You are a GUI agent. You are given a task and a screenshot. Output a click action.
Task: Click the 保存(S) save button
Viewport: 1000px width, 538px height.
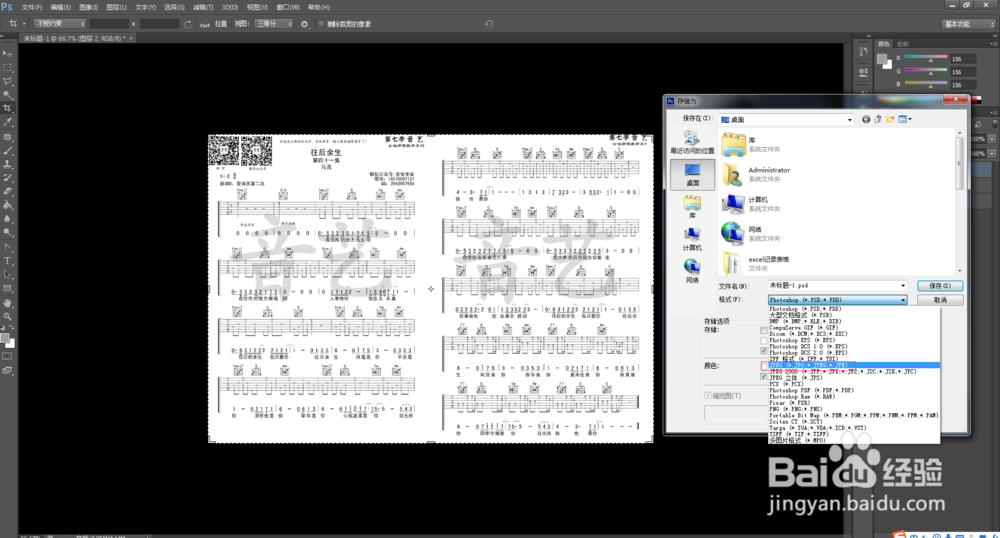pyautogui.click(x=940, y=286)
